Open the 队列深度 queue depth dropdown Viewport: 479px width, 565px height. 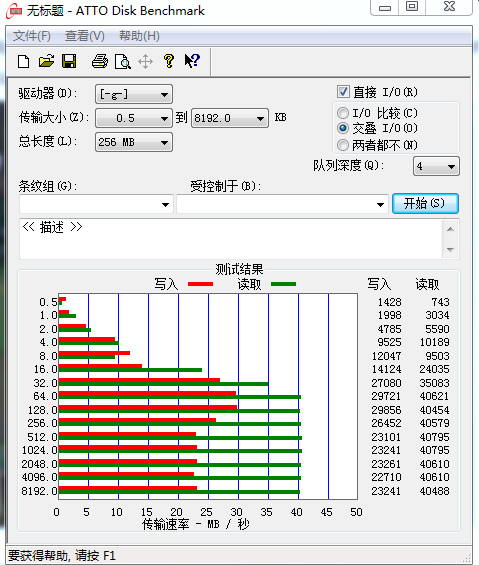[x=436, y=166]
